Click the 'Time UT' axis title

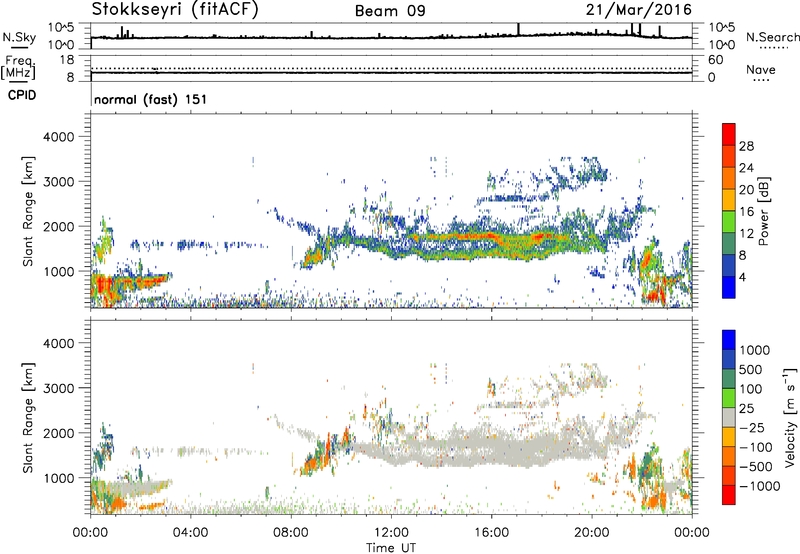point(391,548)
